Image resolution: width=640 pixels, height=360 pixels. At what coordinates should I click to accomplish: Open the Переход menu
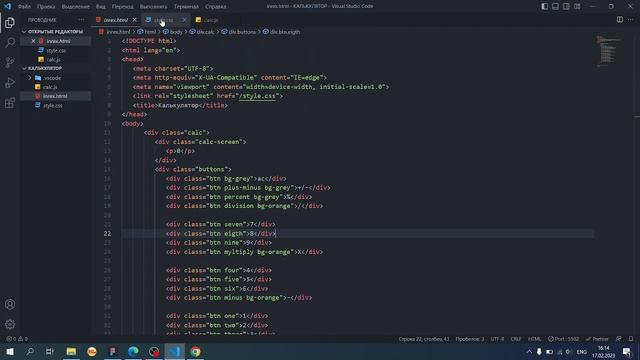(122, 7)
